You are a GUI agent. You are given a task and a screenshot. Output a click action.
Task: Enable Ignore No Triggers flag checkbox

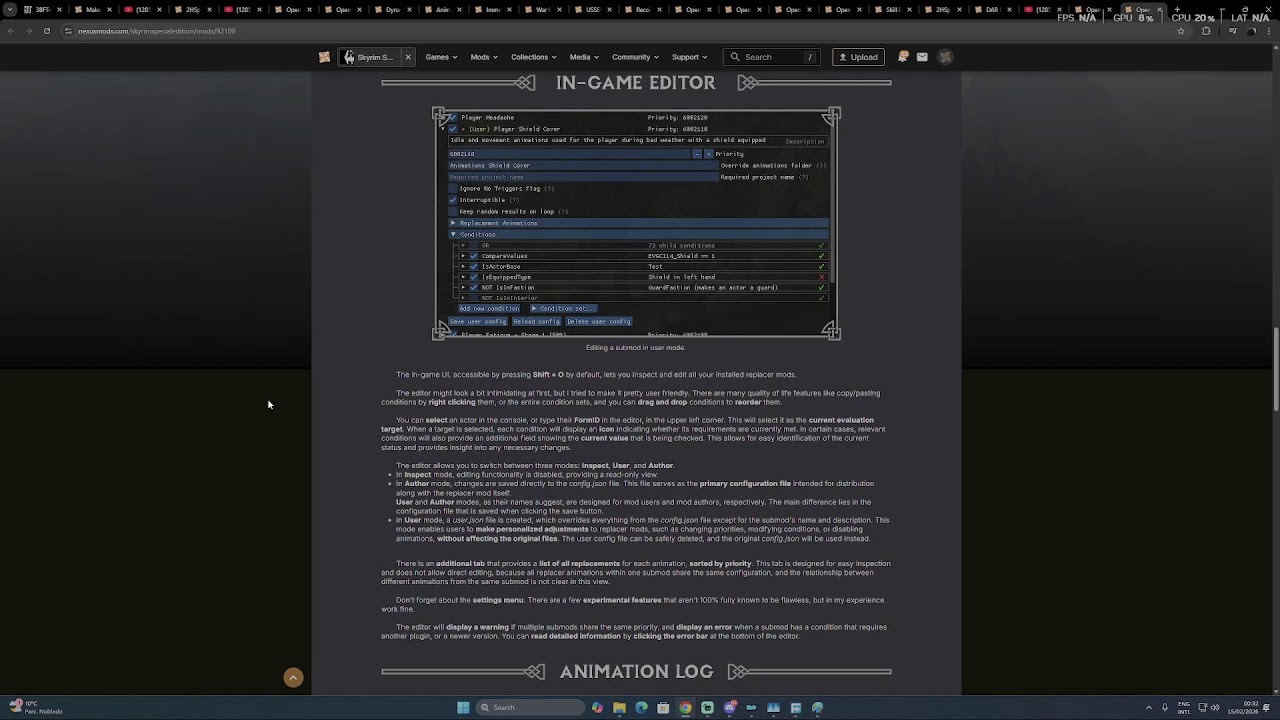453,188
